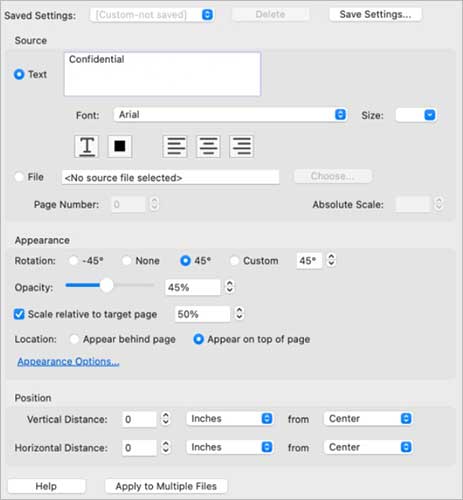The height and width of the screenshot is (500, 463).
Task: Click the scale 50% input field
Action: (x=202, y=314)
